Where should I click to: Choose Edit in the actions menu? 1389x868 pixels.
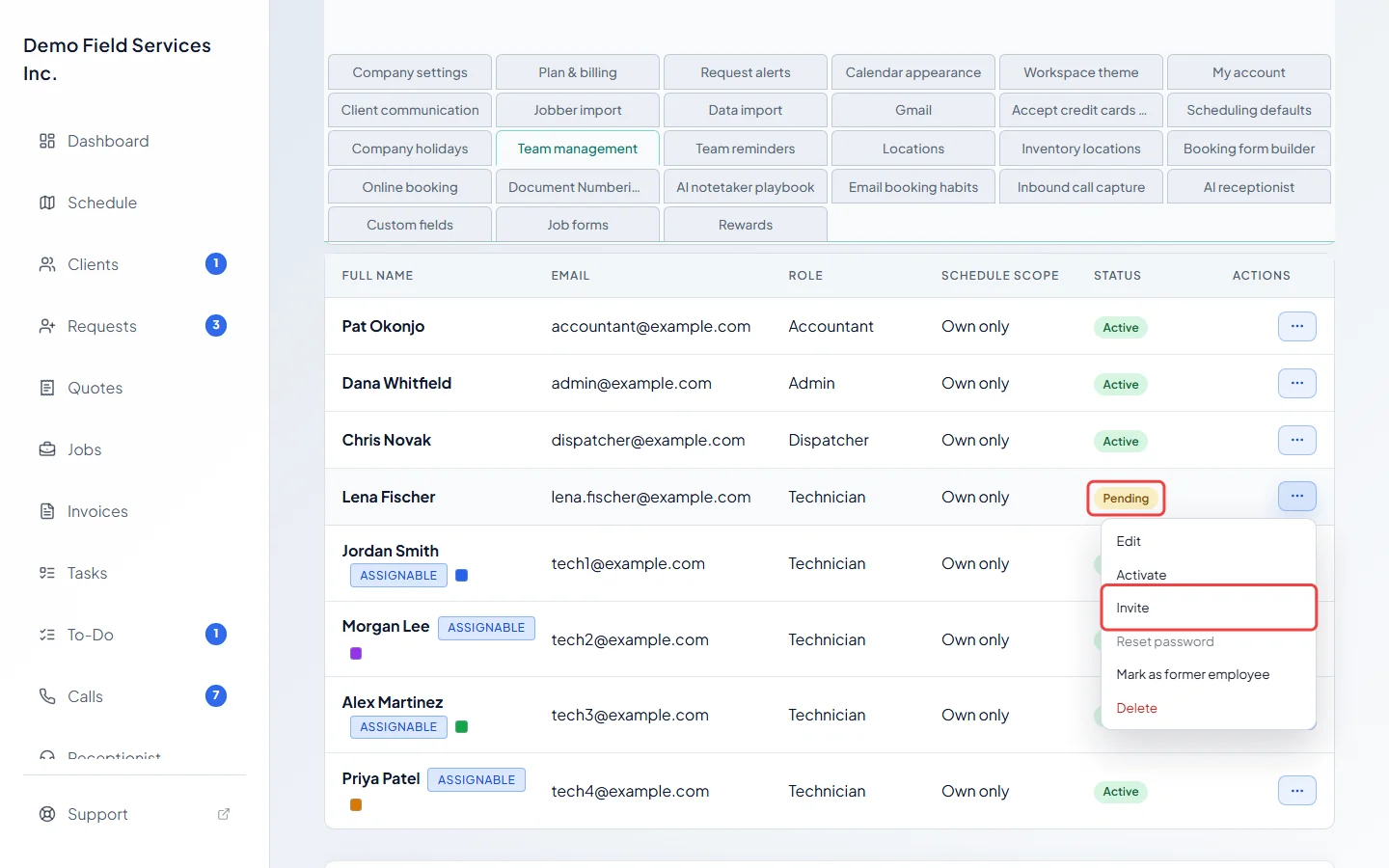pos(1208,541)
